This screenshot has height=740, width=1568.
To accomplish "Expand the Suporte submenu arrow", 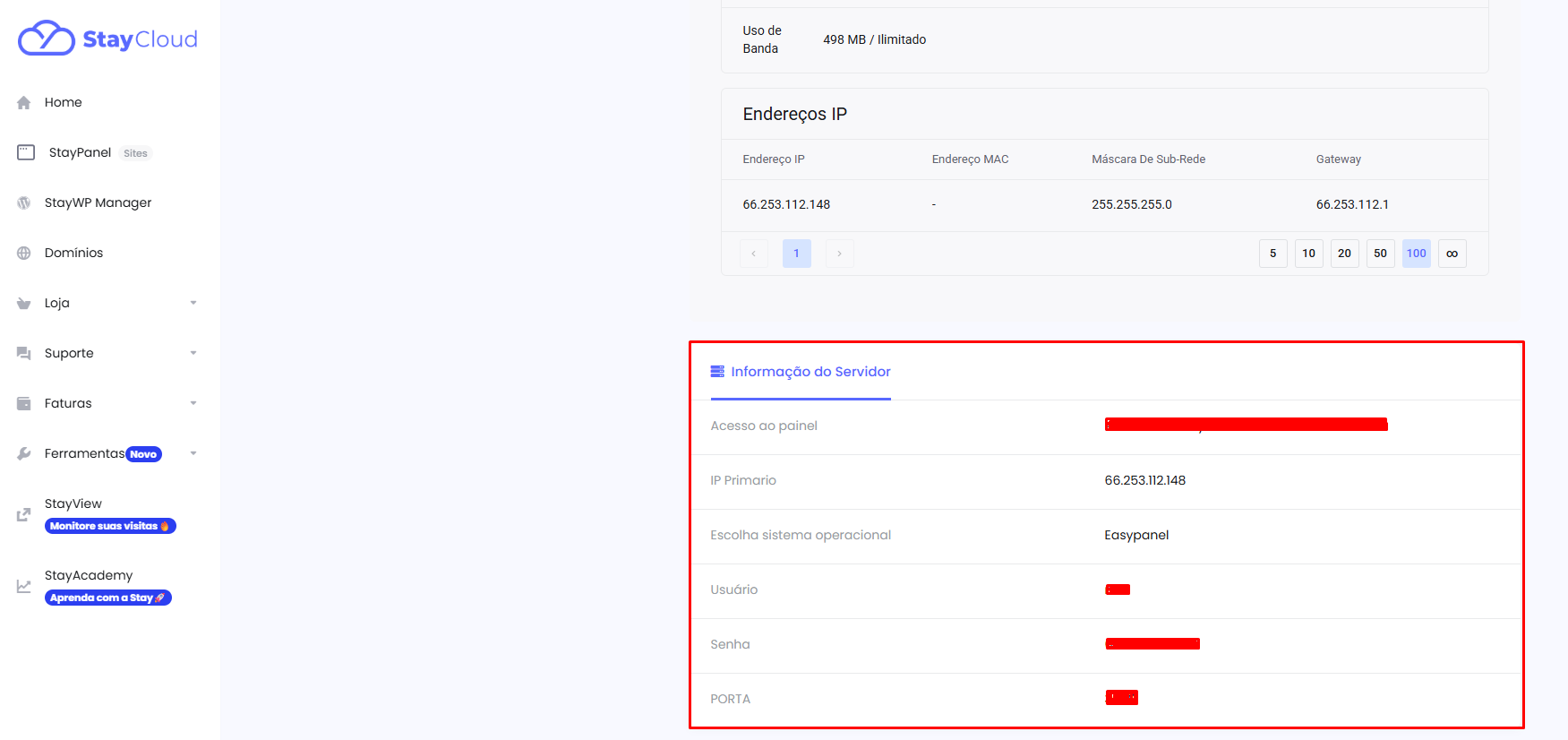I will click(x=193, y=353).
